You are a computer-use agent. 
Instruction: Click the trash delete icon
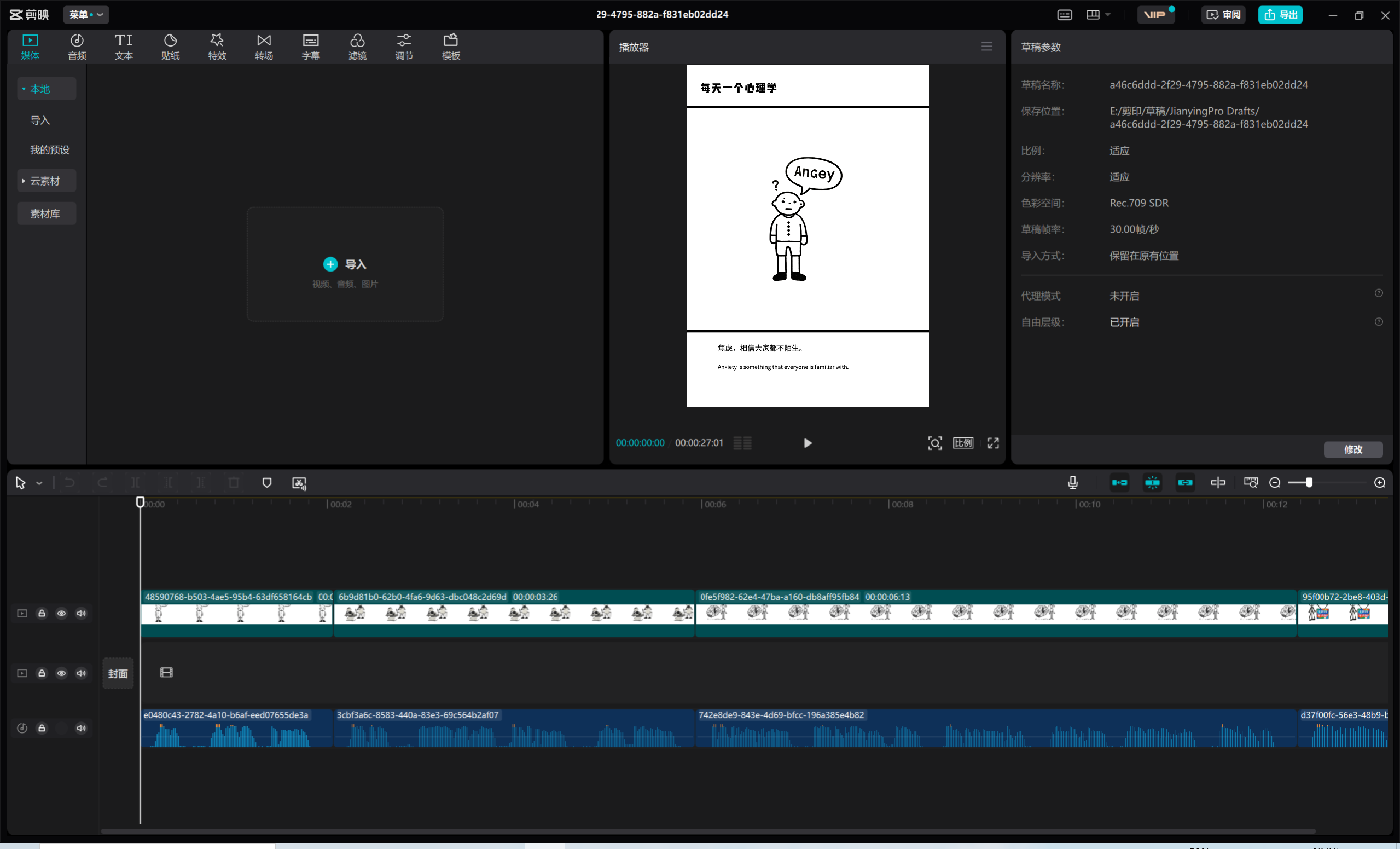[x=234, y=483]
